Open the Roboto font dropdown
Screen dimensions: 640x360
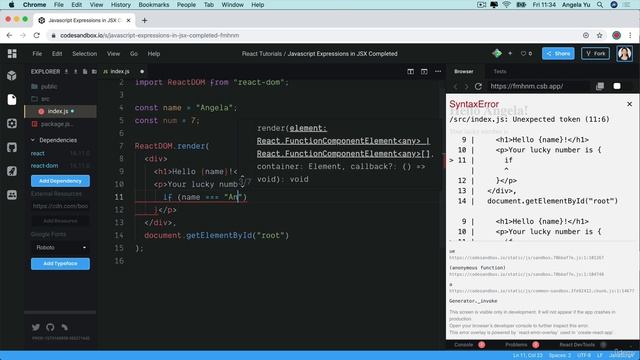60,247
